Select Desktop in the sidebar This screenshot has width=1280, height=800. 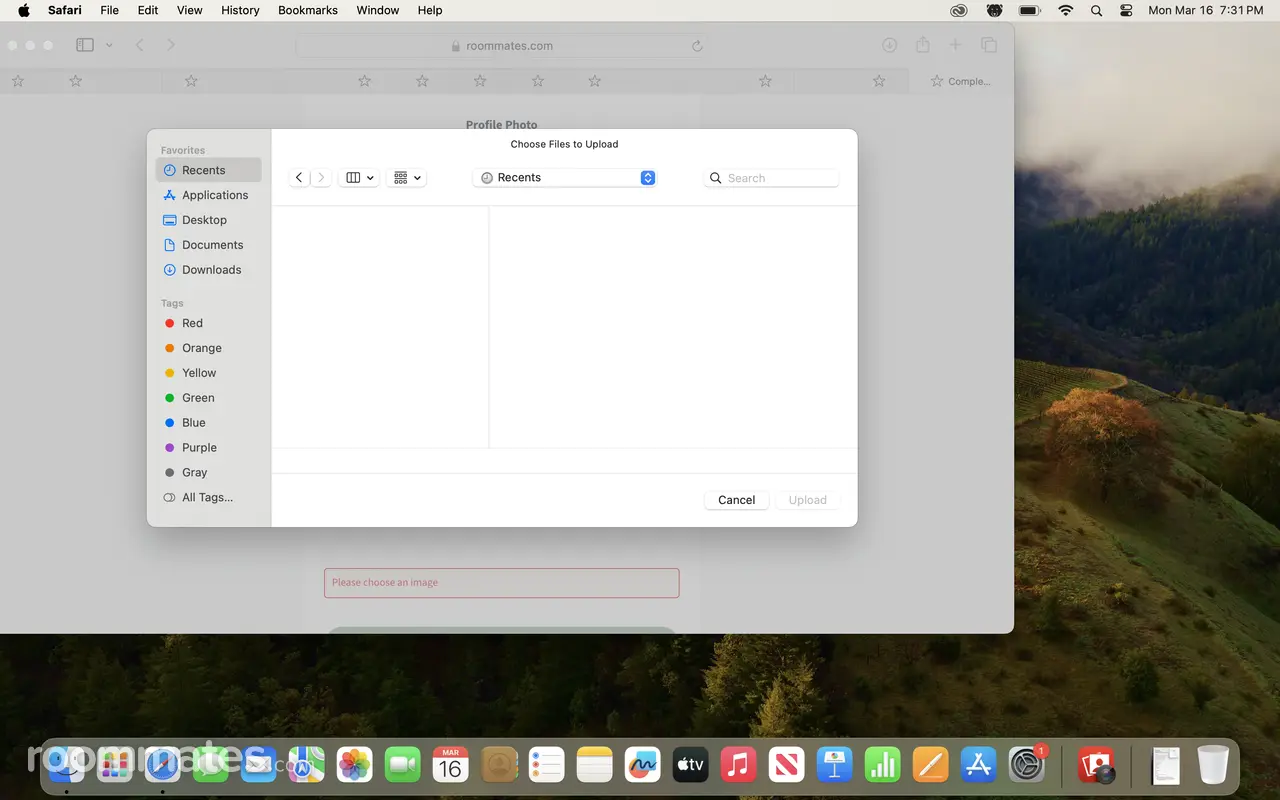tap(204, 220)
